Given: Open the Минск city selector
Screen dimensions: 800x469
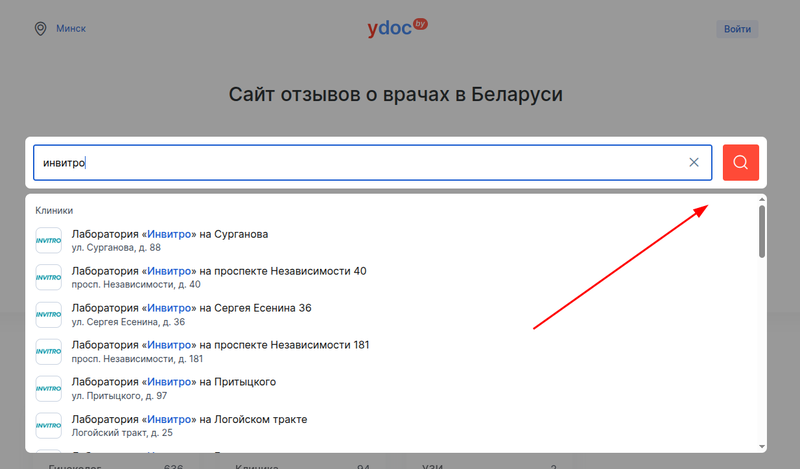Looking at the screenshot, I should (71, 29).
